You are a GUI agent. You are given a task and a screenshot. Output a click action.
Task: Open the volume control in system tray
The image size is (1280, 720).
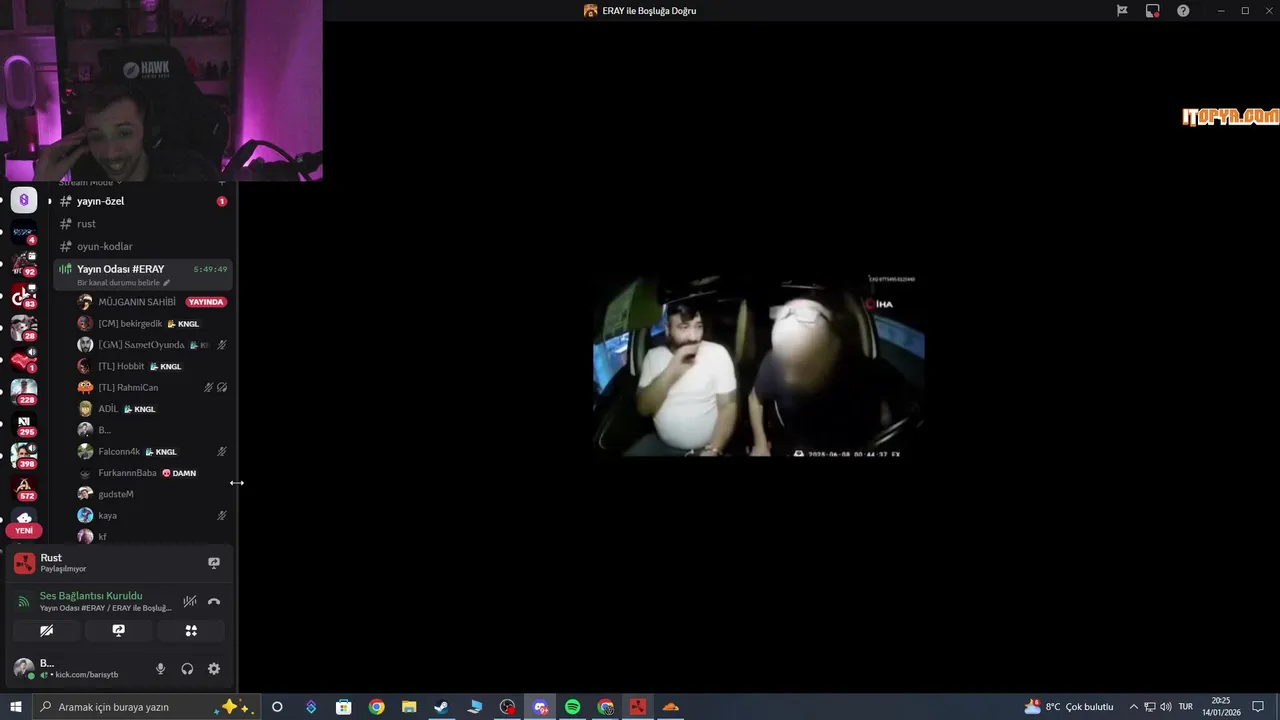1166,707
